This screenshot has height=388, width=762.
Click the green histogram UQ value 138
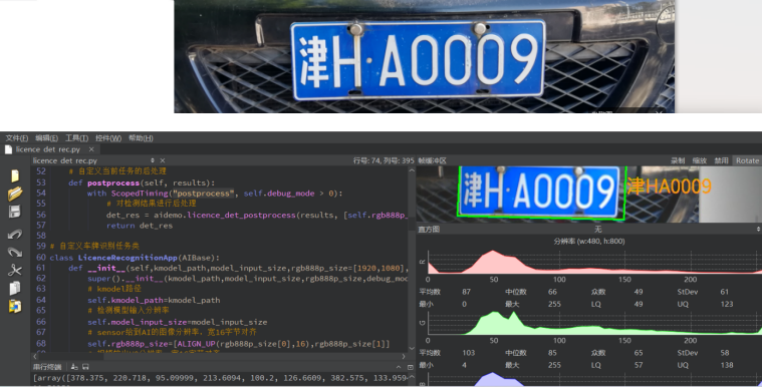coord(727,365)
